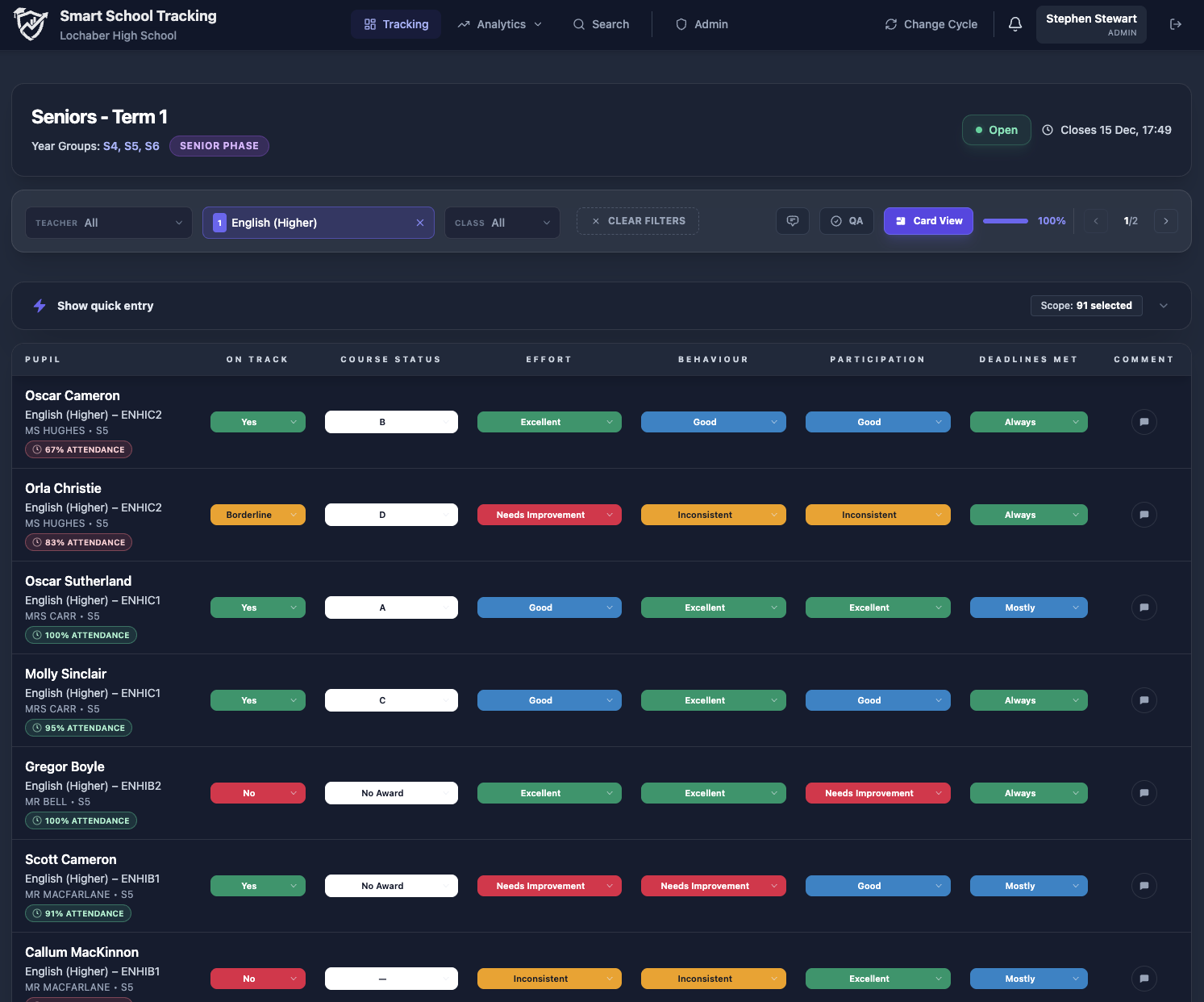Toggle QA mode
Screen dimensions: 1204x1002
click(x=846, y=220)
